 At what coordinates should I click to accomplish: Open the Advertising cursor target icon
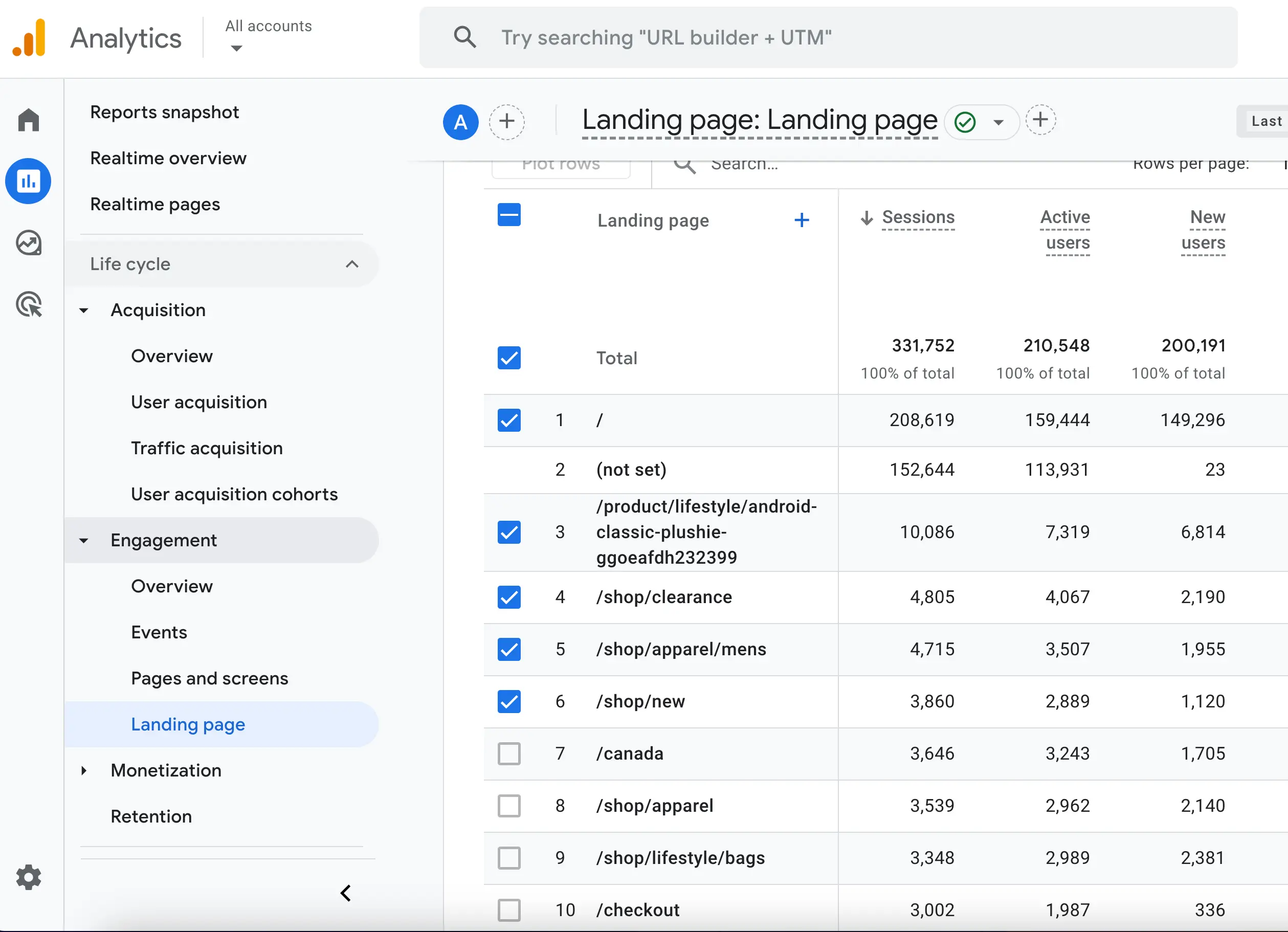click(x=29, y=304)
